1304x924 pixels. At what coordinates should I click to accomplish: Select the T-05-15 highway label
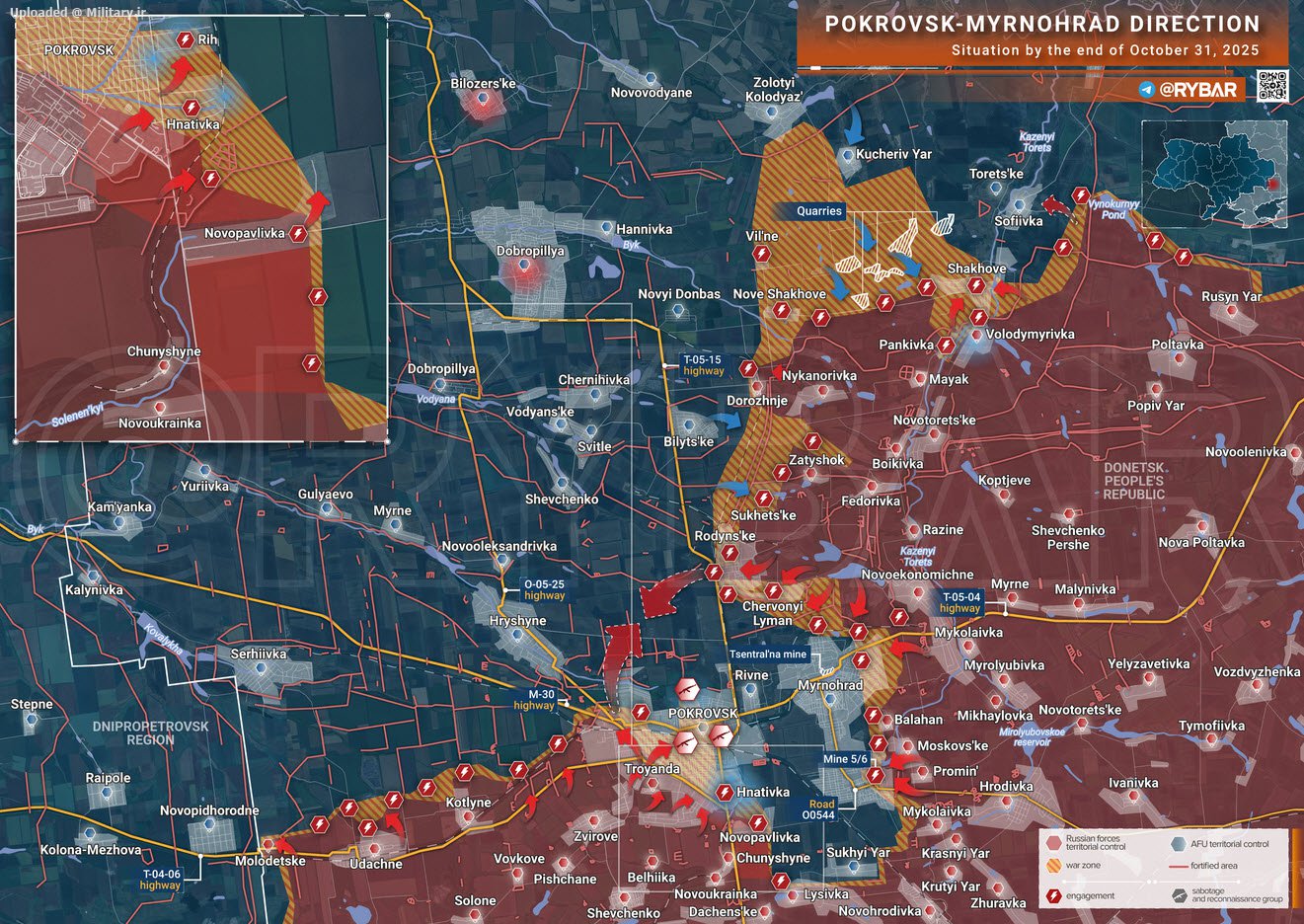[x=703, y=366]
